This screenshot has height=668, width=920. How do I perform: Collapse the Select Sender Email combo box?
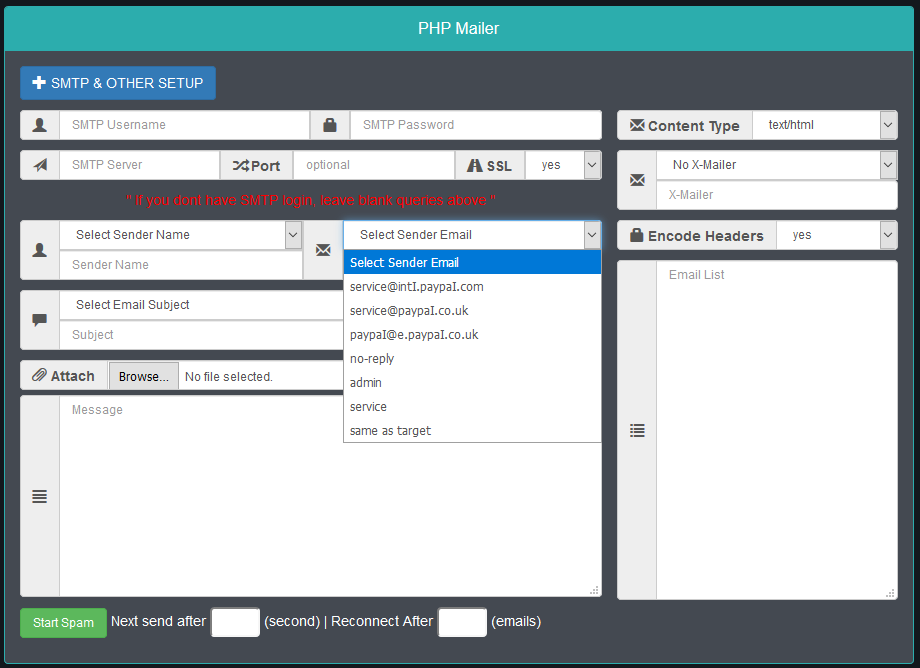[x=472, y=235]
